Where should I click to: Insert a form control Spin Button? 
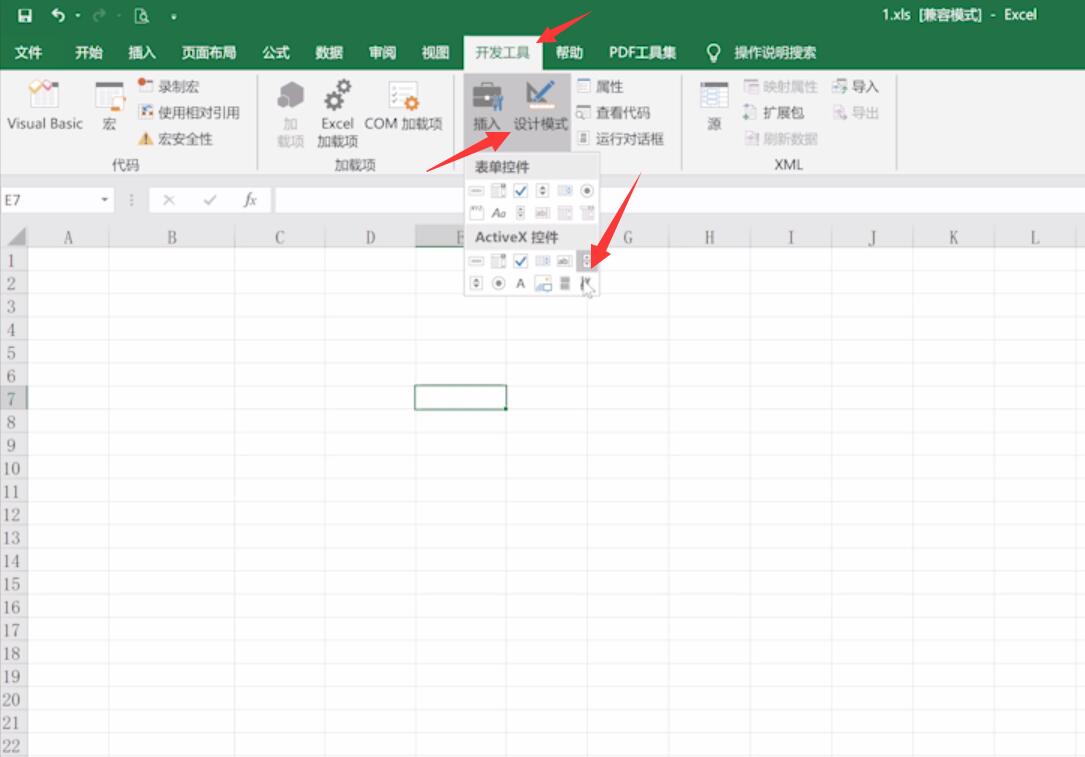(x=542, y=191)
